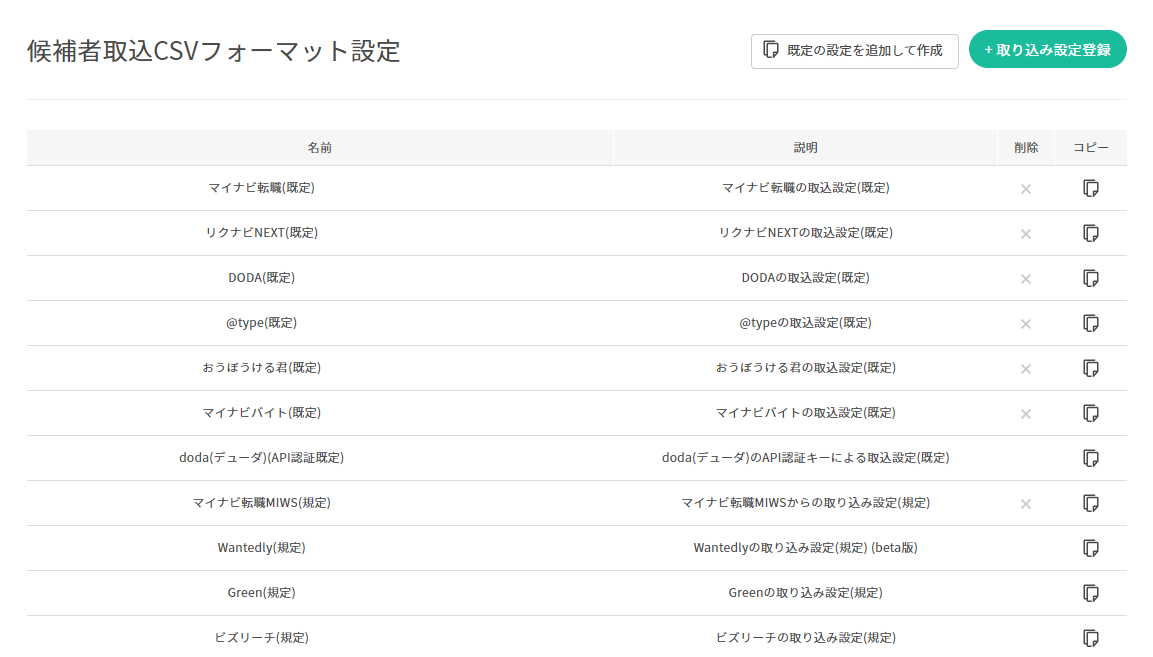
Task: Copy the マイナビ転職(既定) setting
Action: (x=1090, y=188)
